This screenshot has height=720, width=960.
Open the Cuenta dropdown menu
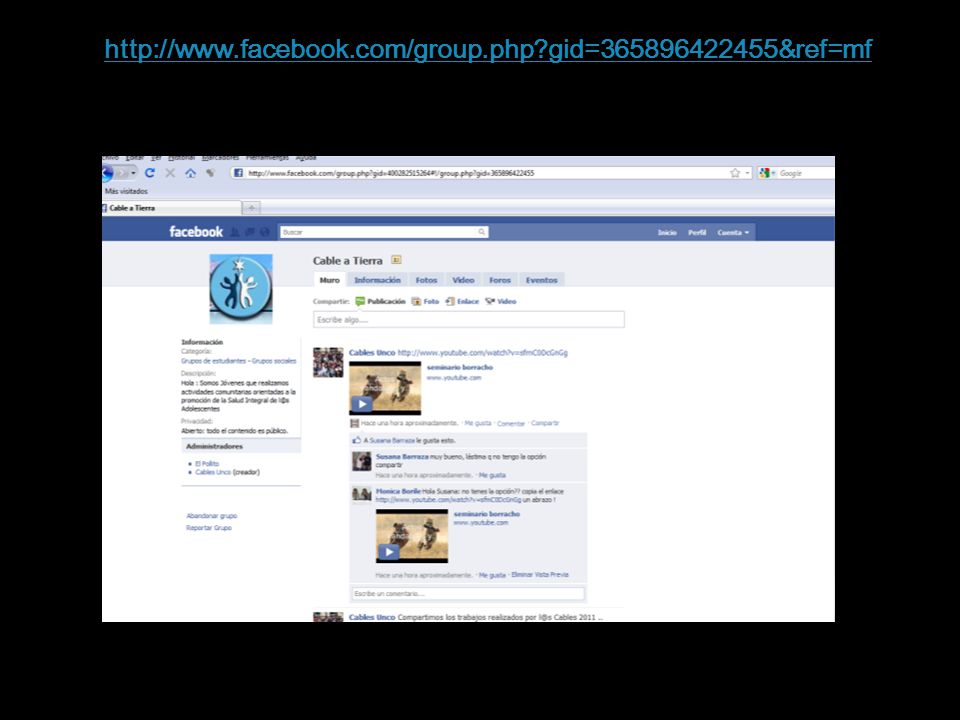733,233
